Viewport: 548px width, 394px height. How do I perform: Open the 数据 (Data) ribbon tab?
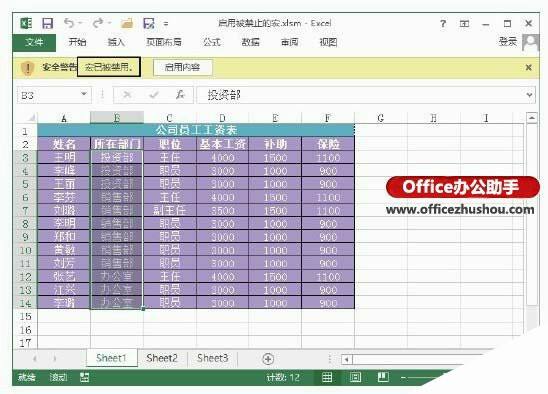pos(251,42)
